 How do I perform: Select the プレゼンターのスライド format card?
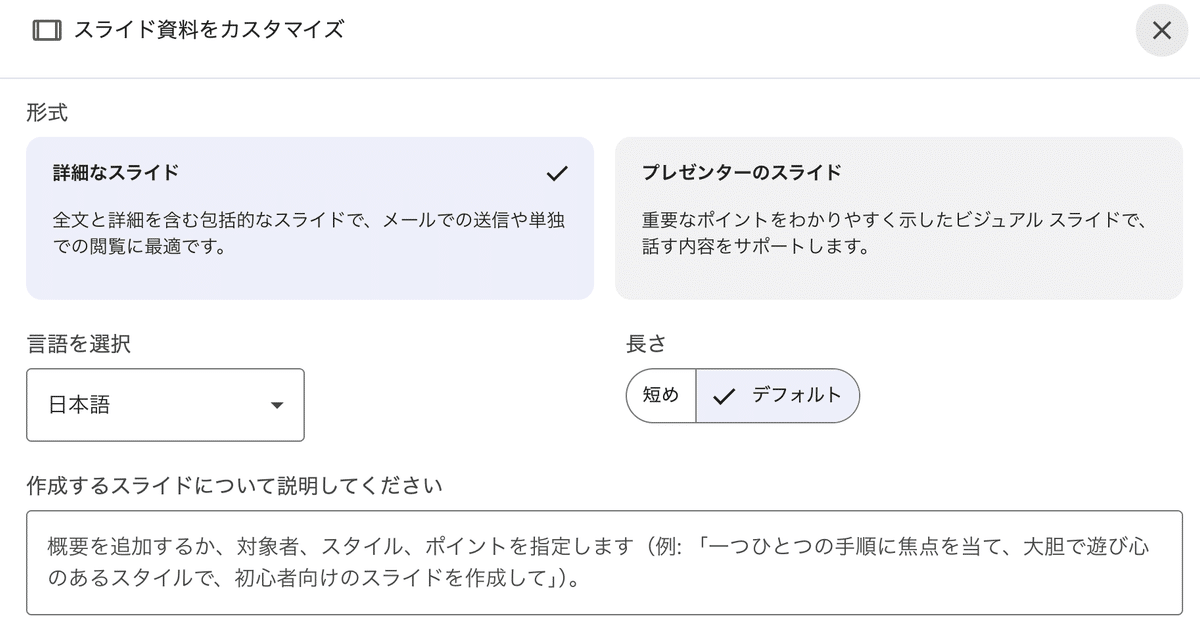click(897, 217)
